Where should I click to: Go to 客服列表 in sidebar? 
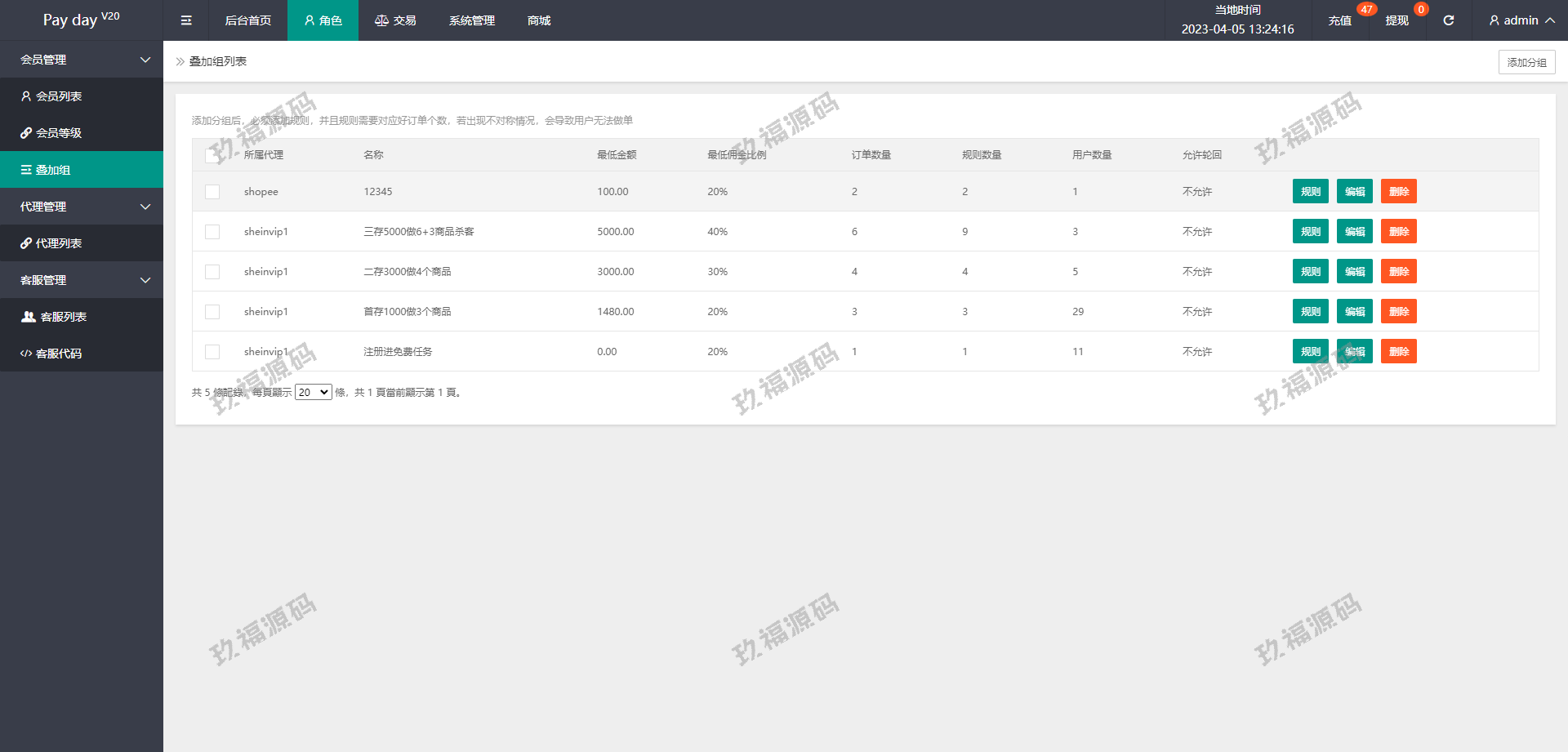pos(63,317)
